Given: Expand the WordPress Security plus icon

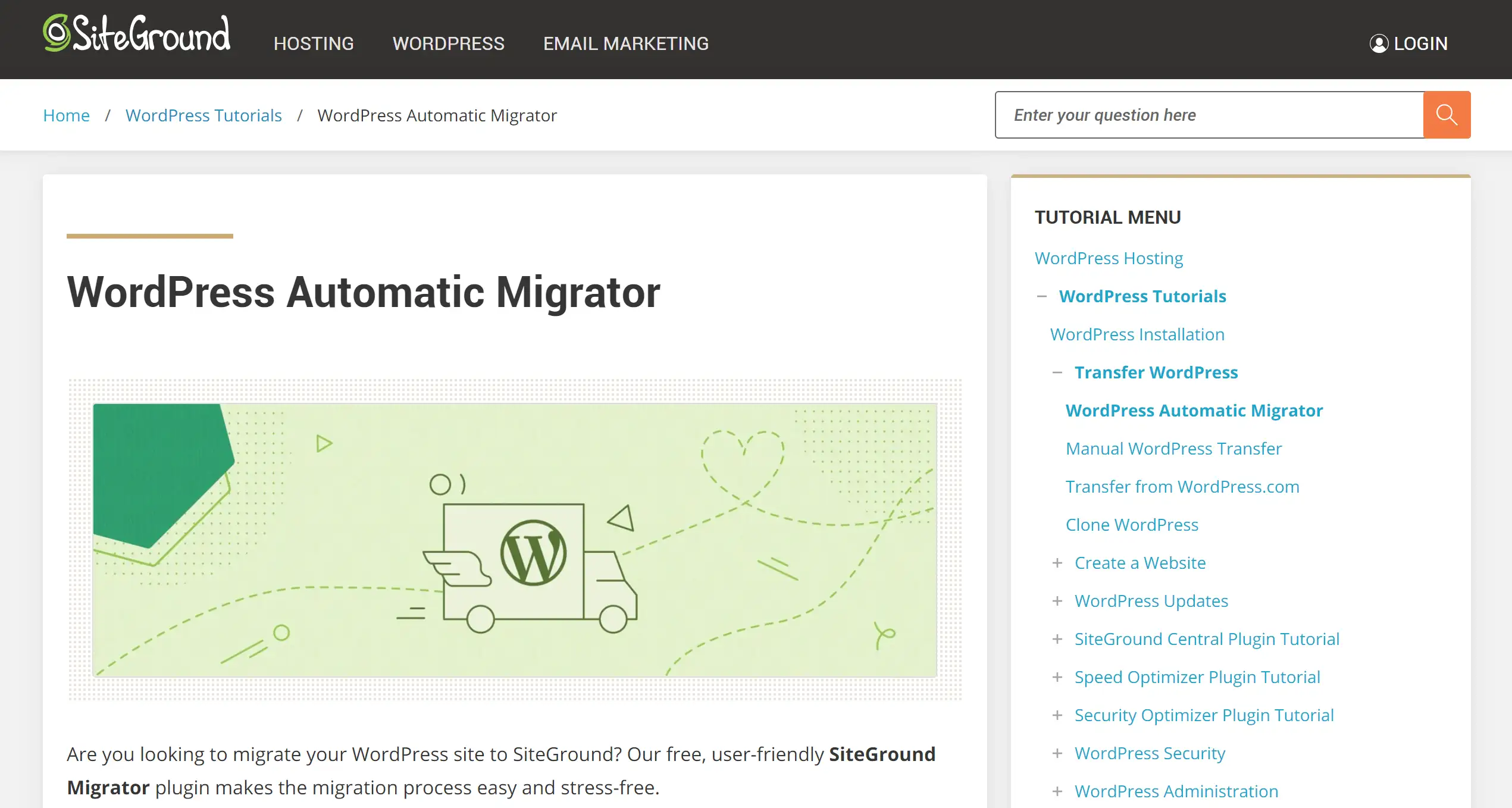Looking at the screenshot, I should 1057,753.
